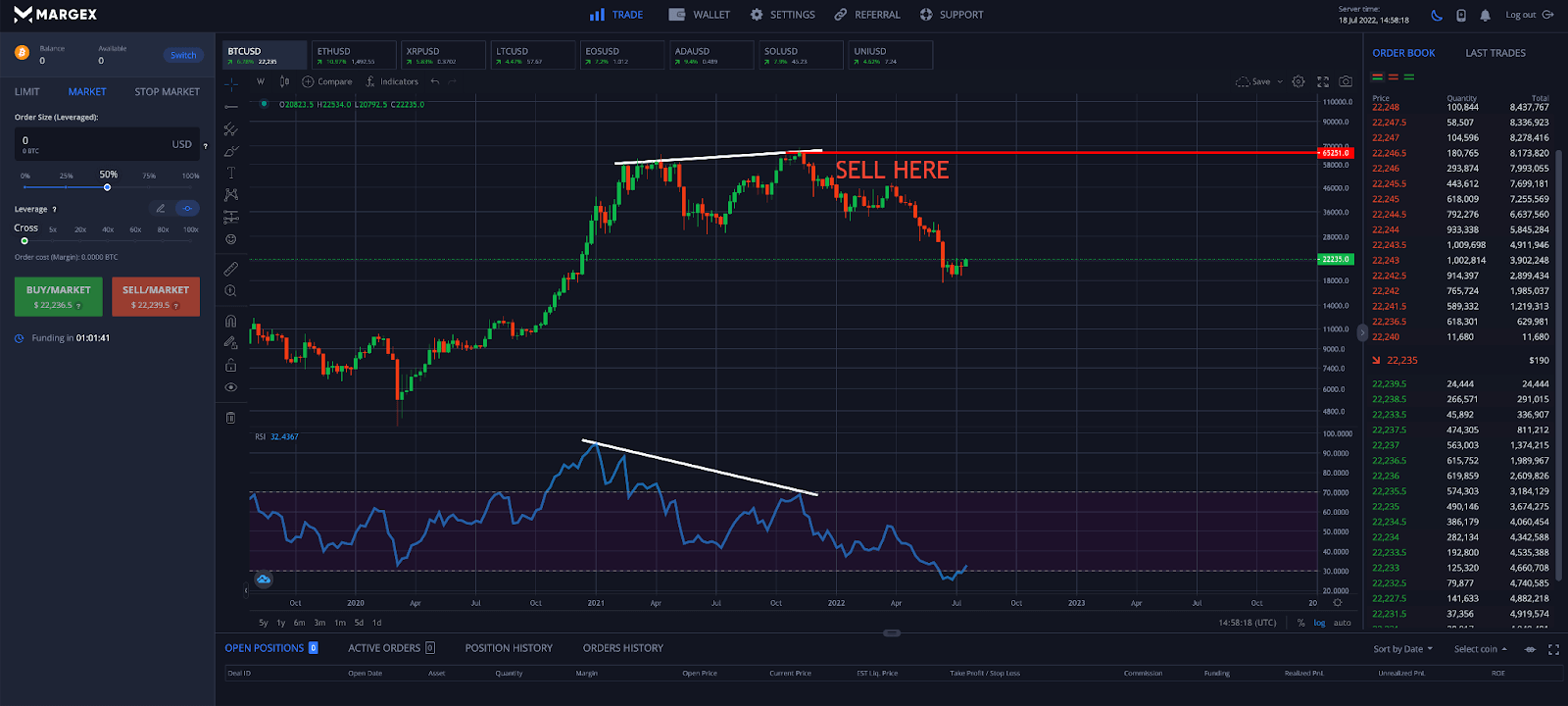Expand the Select coin dropdown
The height and width of the screenshot is (706, 1568).
click(1480, 649)
